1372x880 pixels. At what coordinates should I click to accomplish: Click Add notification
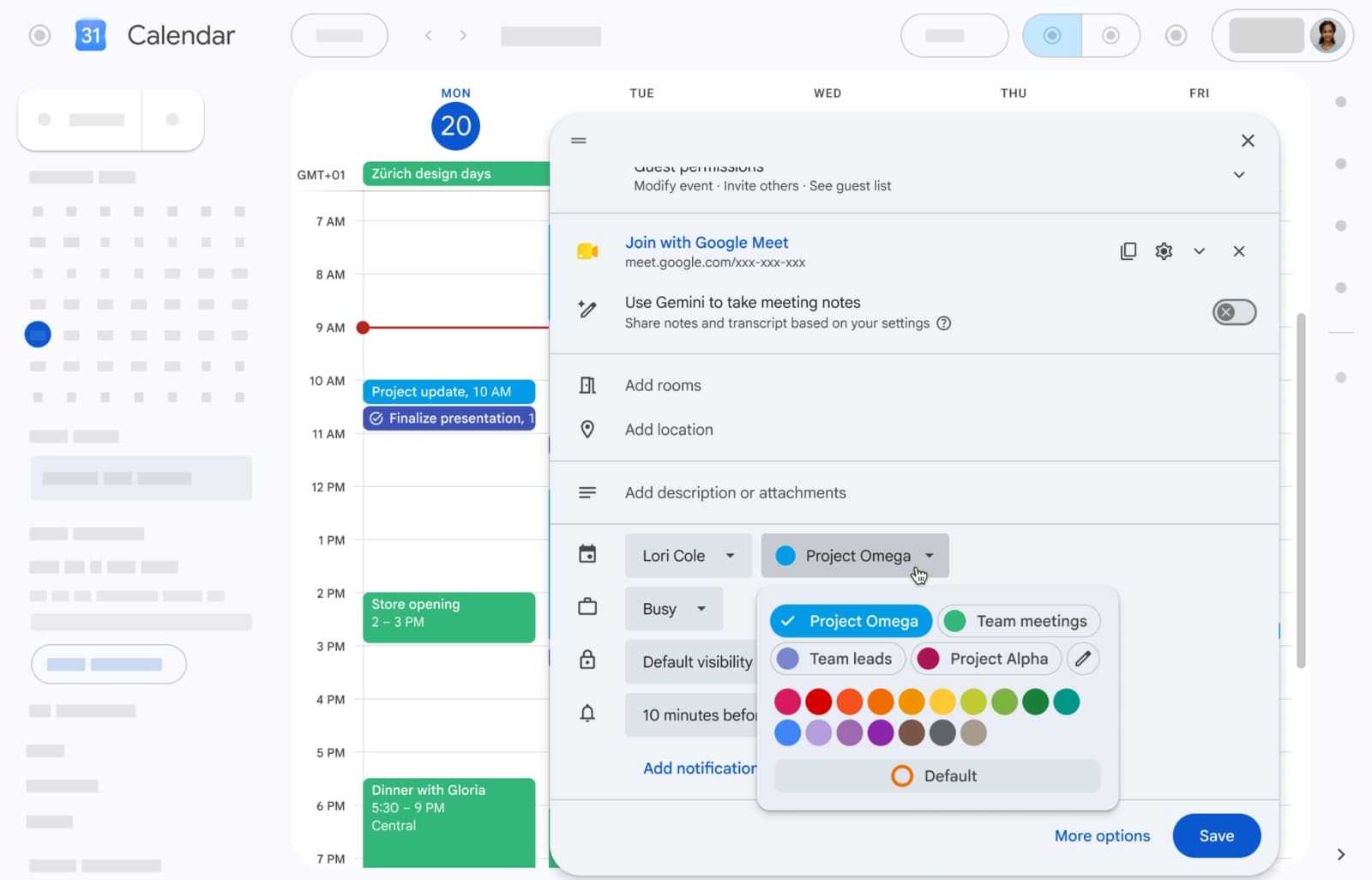pyautogui.click(x=700, y=768)
